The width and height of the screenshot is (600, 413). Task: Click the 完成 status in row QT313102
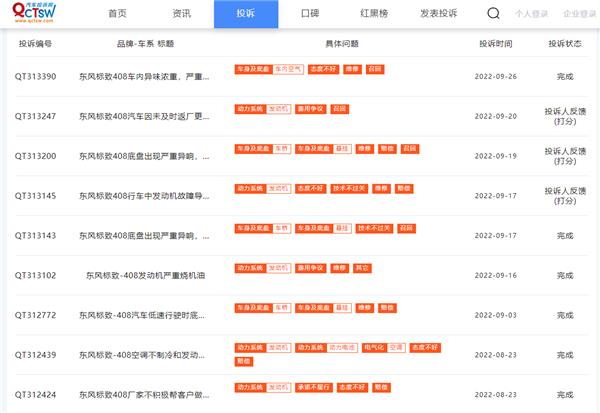pos(565,276)
